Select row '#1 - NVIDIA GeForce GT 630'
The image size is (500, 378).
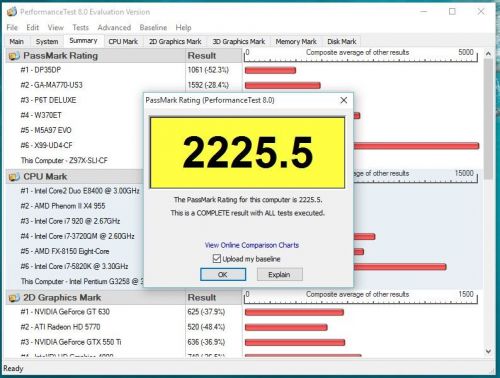pyautogui.click(x=65, y=312)
